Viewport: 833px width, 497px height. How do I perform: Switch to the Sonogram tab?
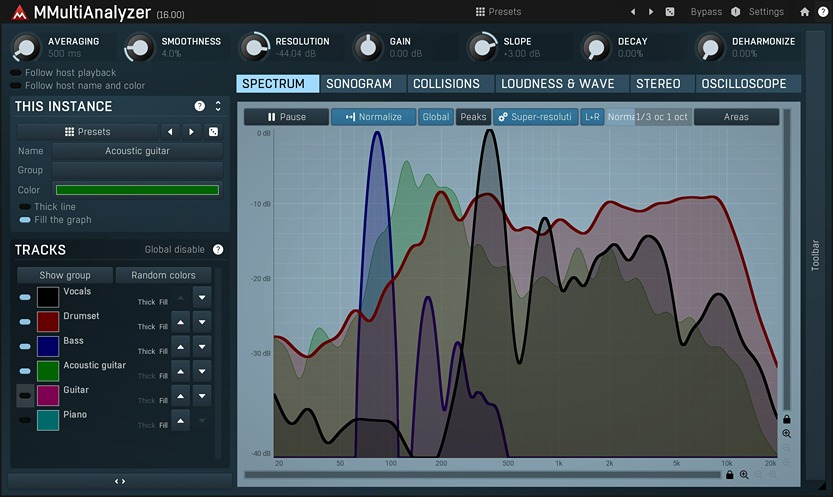(358, 84)
